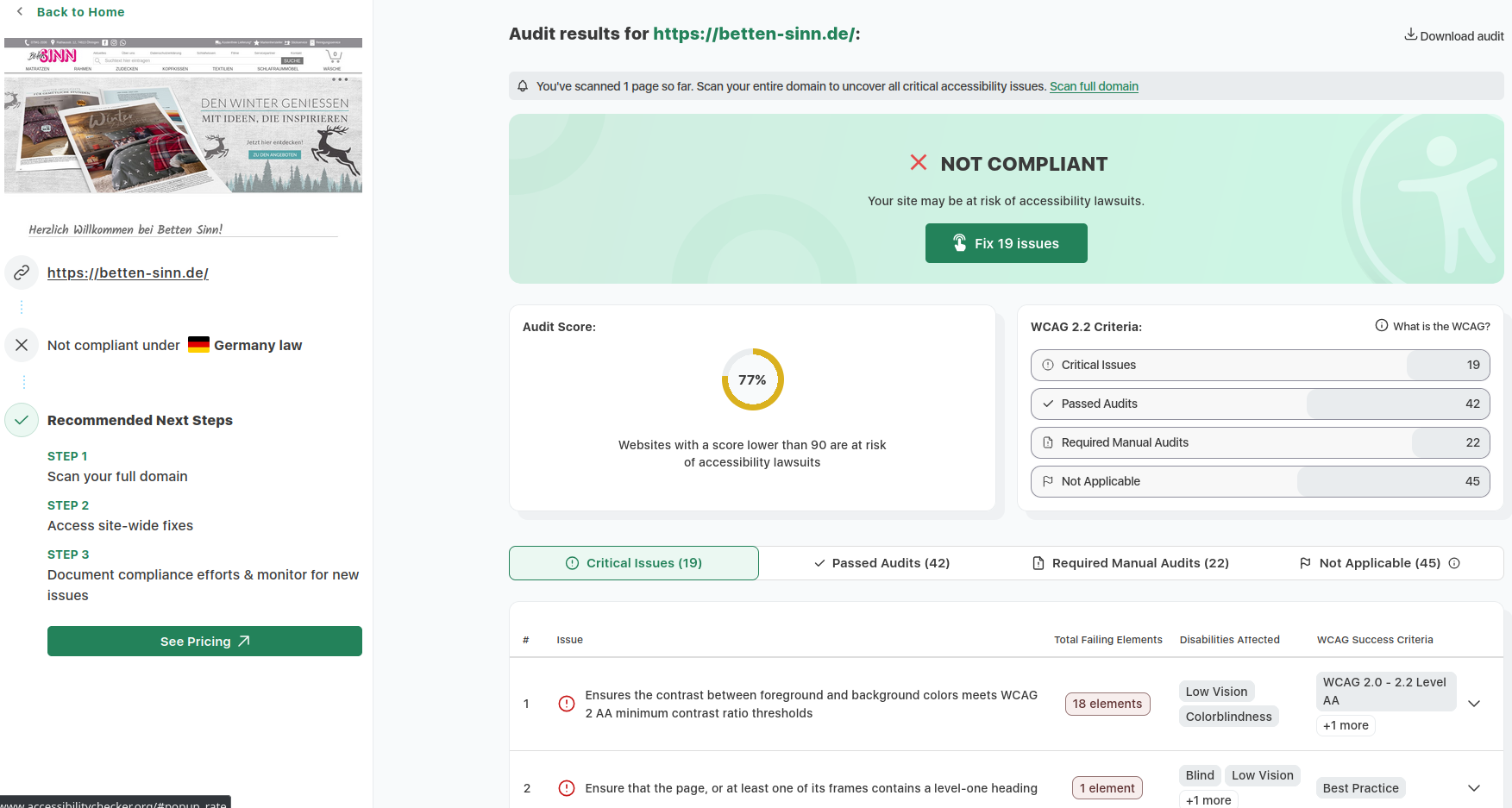Viewport: 1512px width, 808px height.
Task: Expand the contrast issue row chevron
Action: (1474, 704)
